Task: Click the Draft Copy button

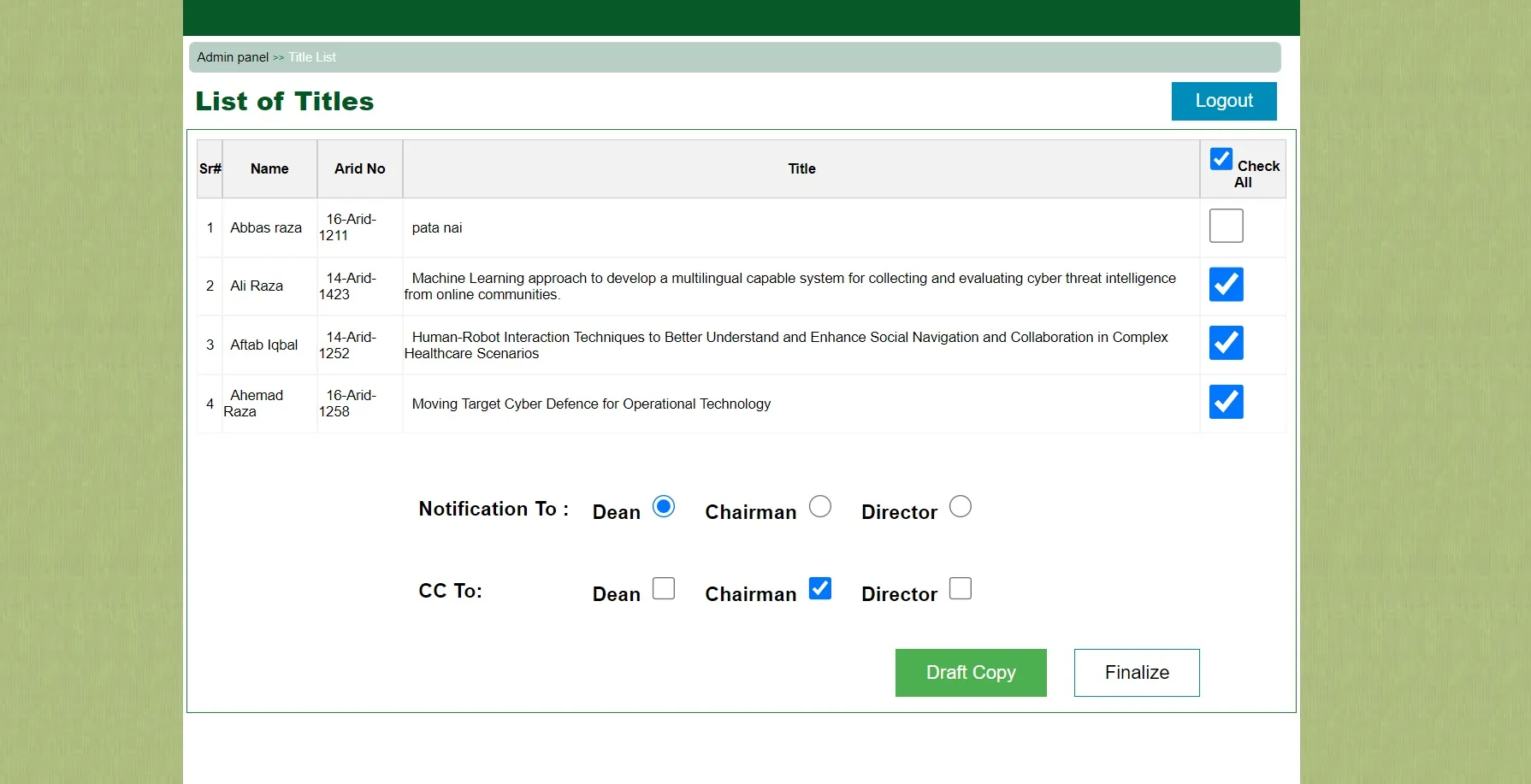Action: pos(970,673)
